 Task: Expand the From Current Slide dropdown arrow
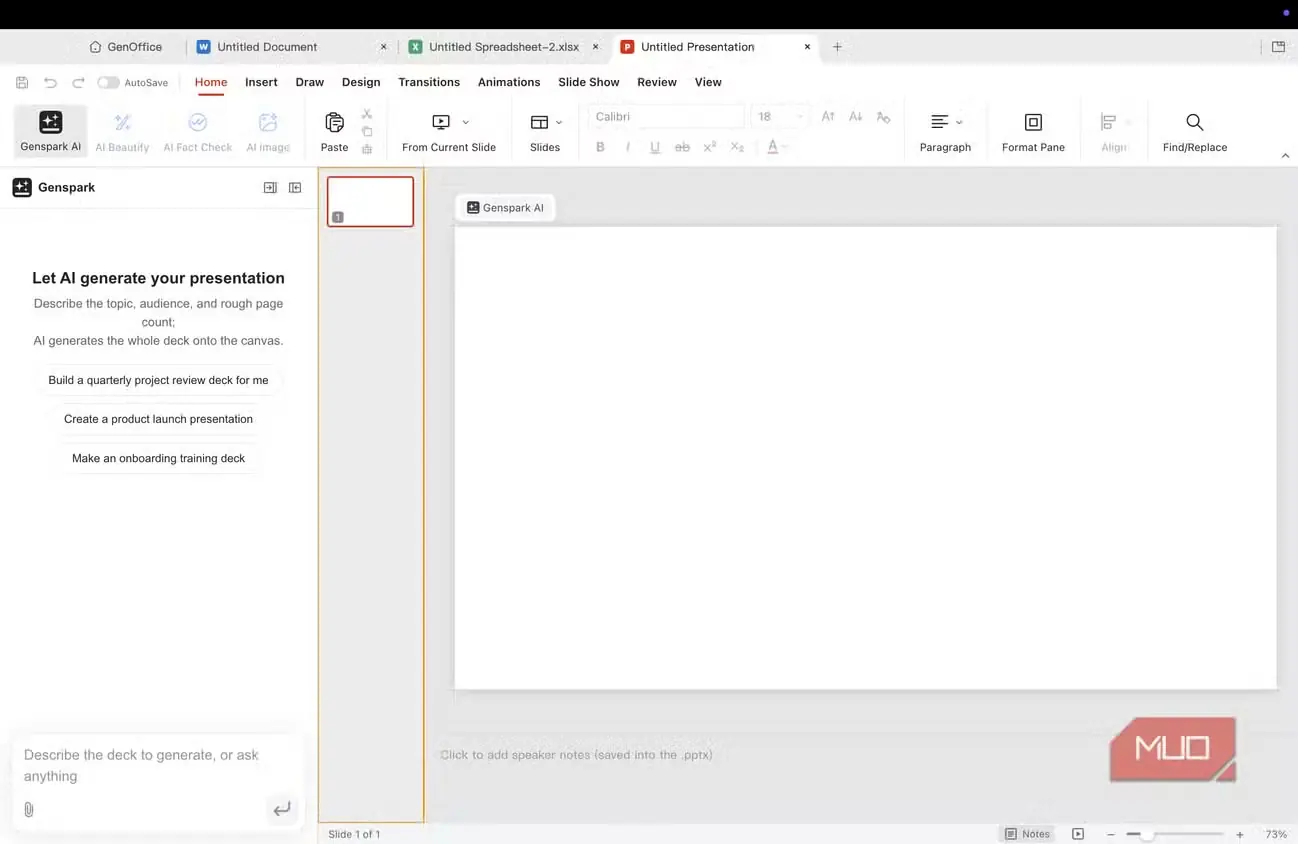tap(466, 122)
